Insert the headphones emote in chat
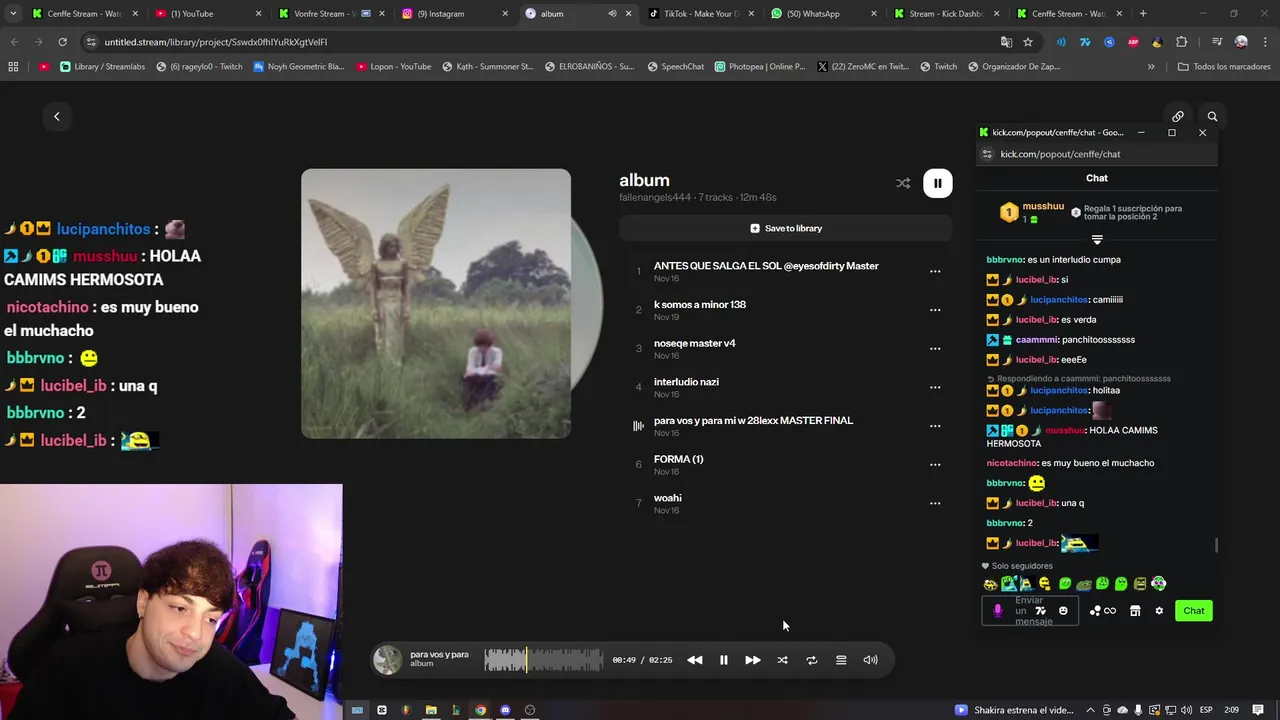The height and width of the screenshot is (720, 1280). [1159, 584]
